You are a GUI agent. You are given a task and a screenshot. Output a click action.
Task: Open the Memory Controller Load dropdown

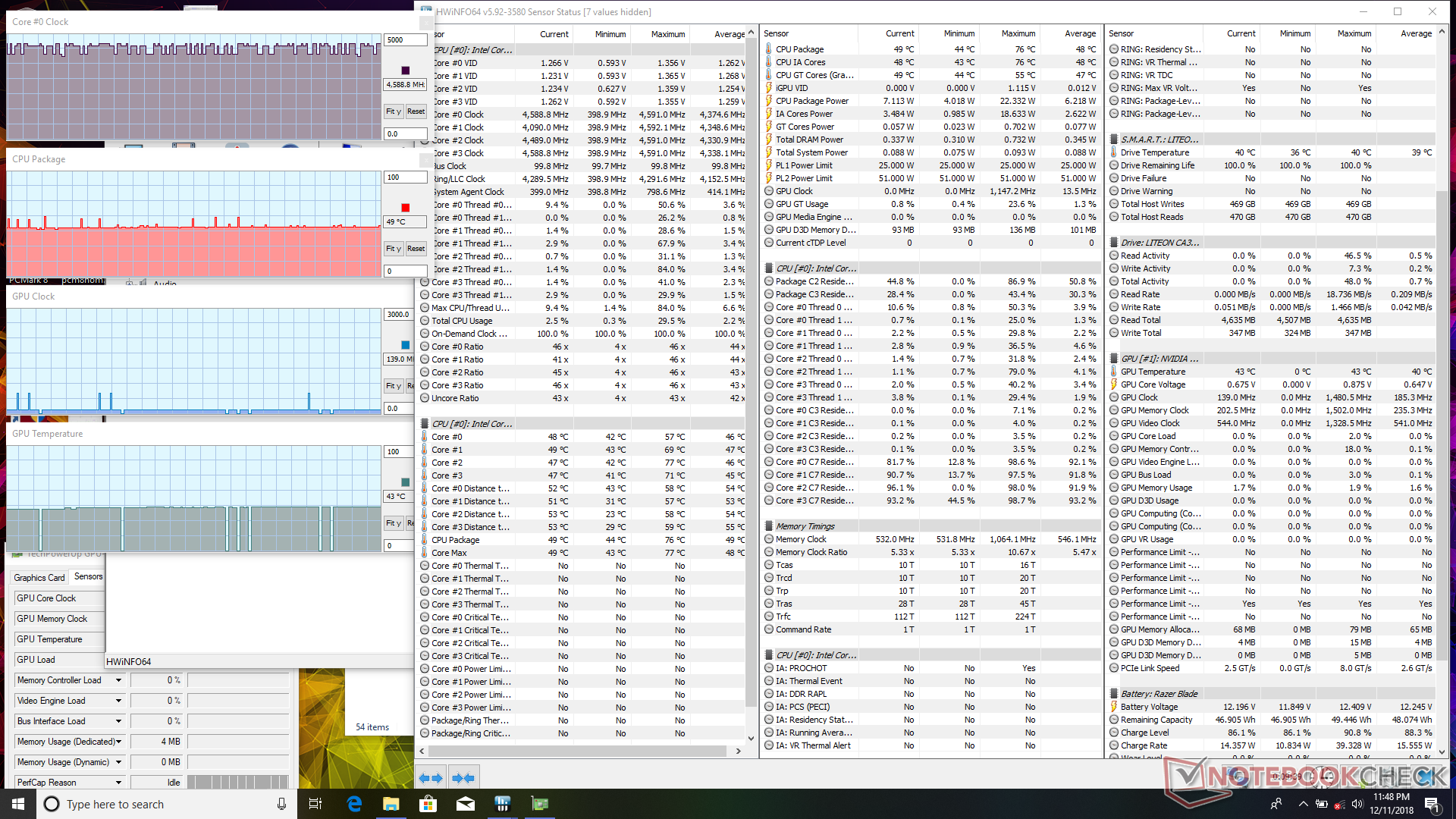[x=118, y=680]
